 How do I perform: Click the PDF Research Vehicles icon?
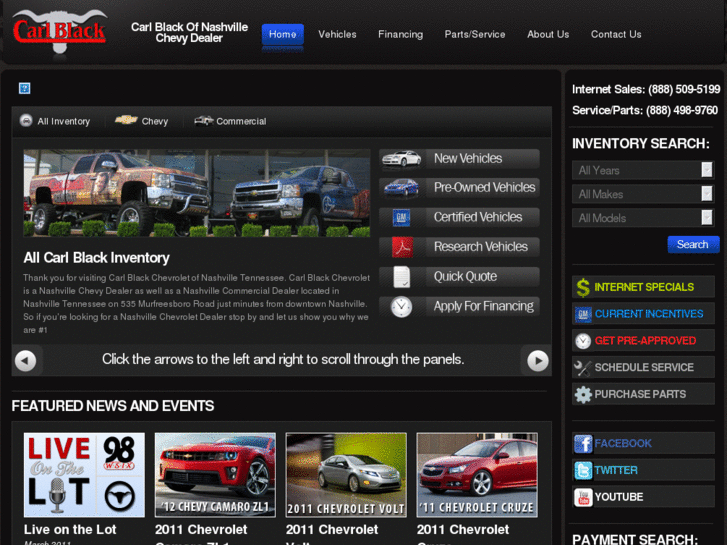click(402, 247)
